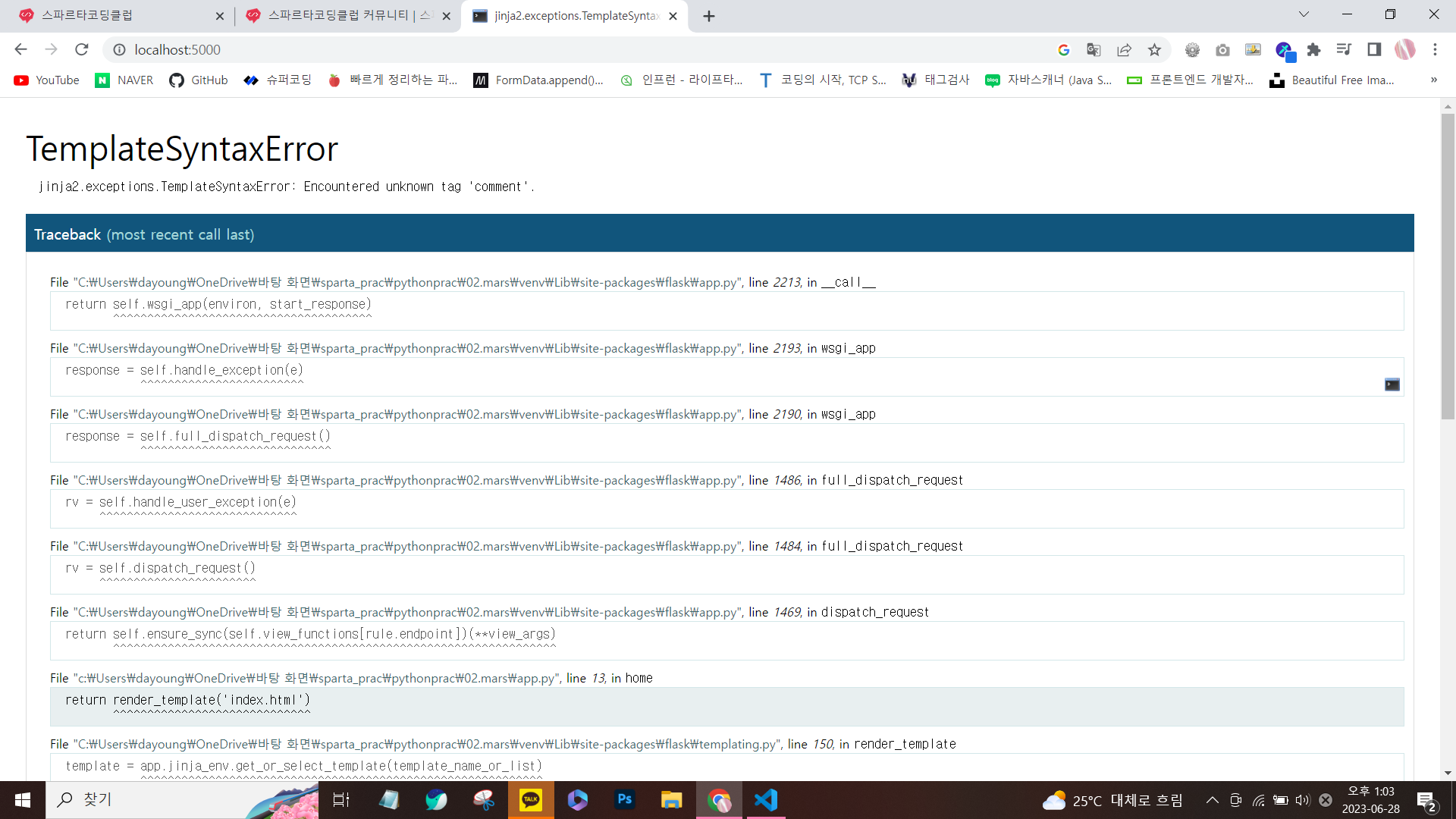Open Wi-Fi network tray icon
This screenshot has height=819, width=1456.
coord(1259,800)
